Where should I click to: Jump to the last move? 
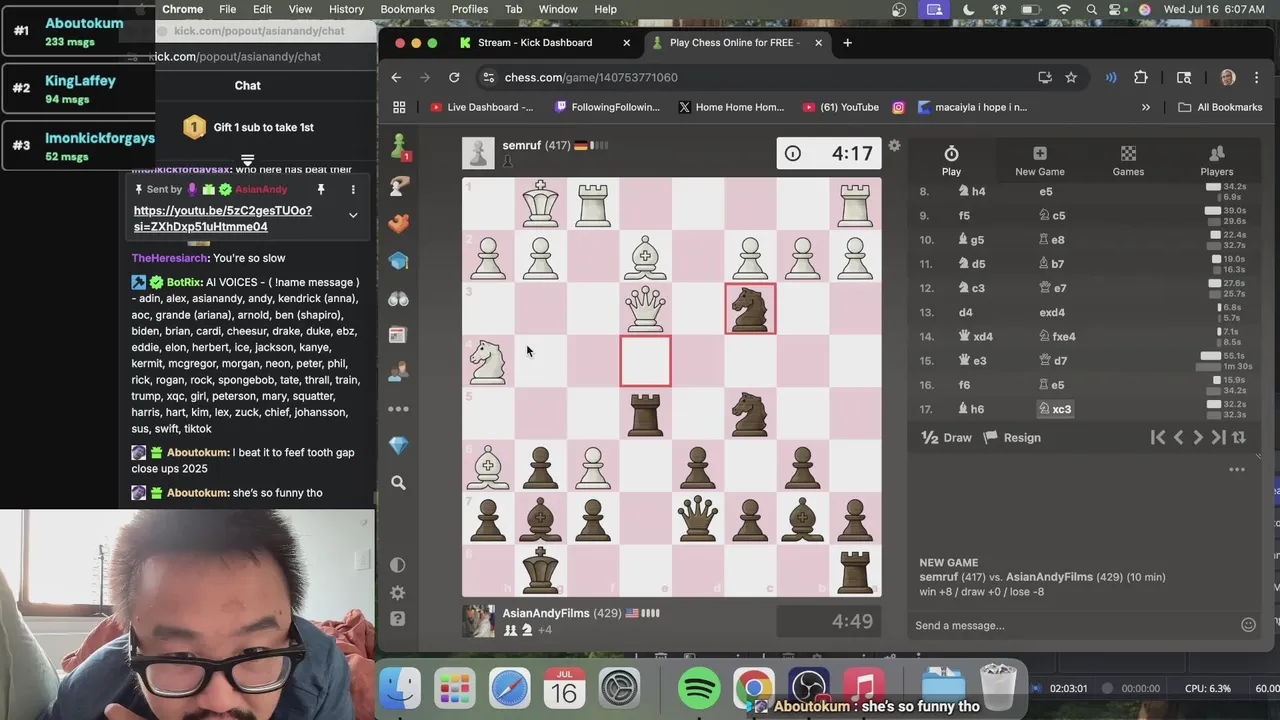click(1218, 437)
